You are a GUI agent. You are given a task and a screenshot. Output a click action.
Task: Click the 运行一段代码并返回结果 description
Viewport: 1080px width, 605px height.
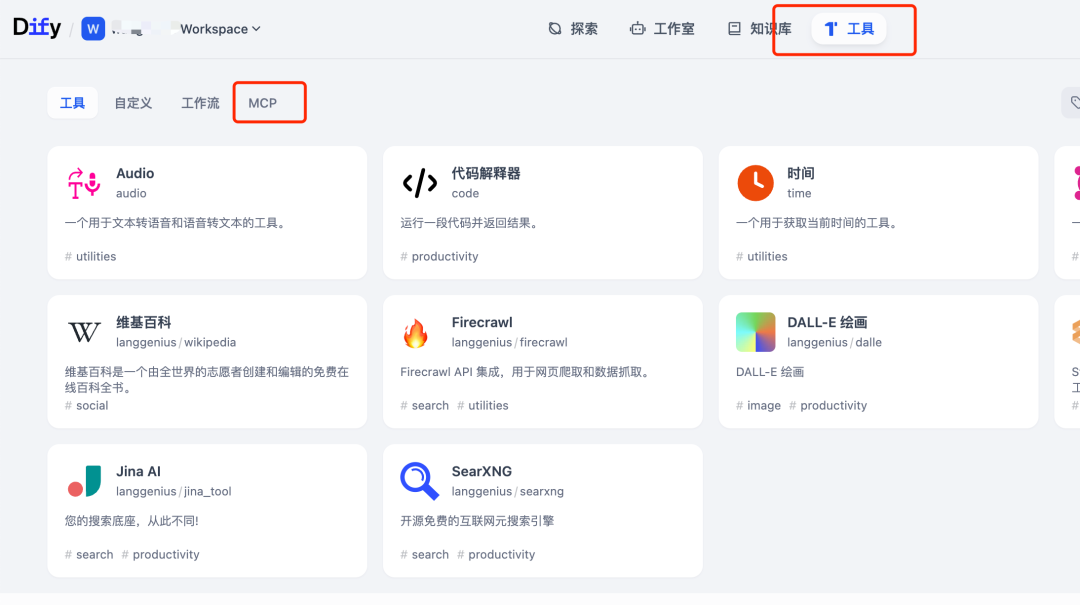click(x=471, y=223)
